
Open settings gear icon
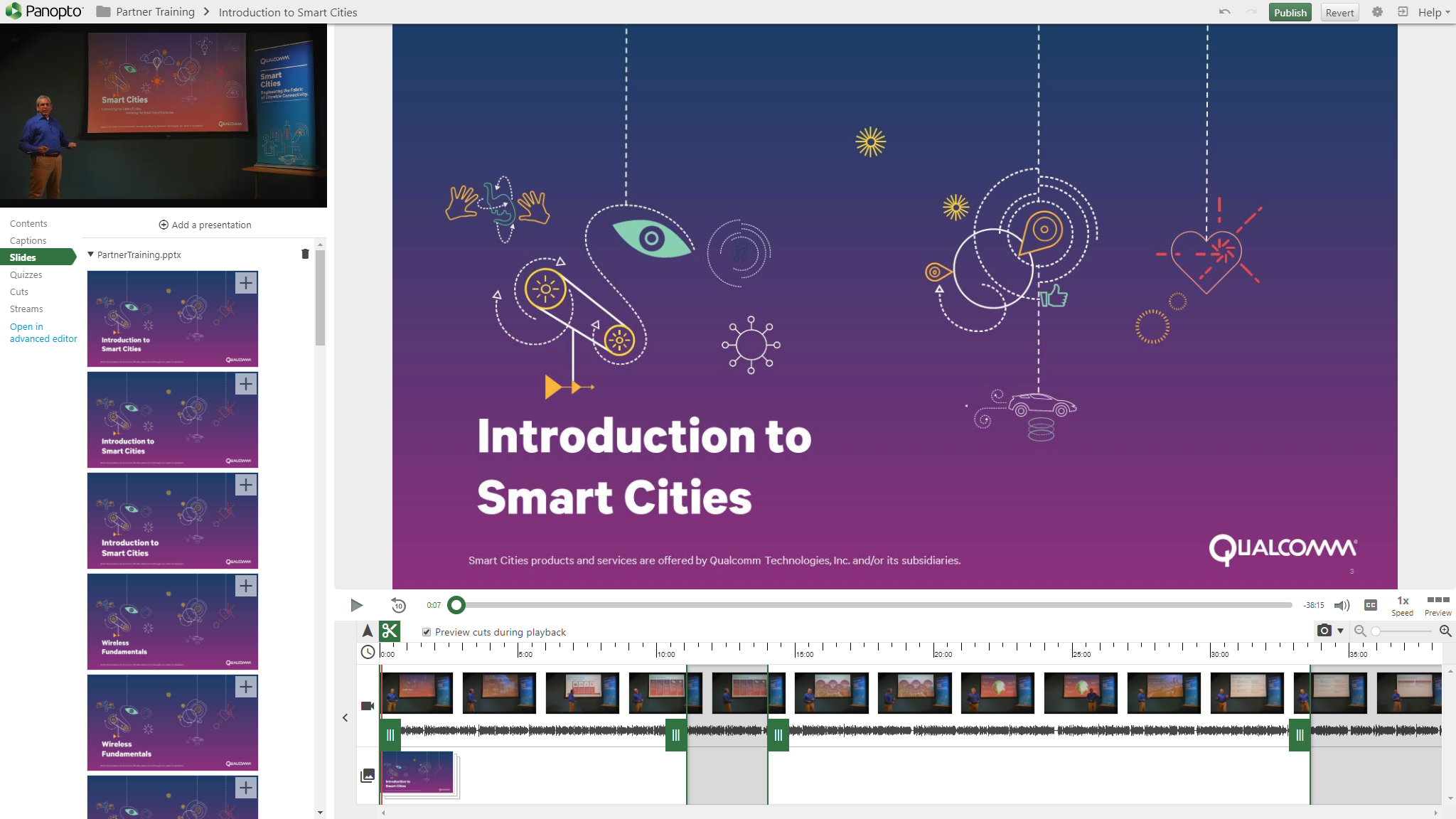(1377, 12)
